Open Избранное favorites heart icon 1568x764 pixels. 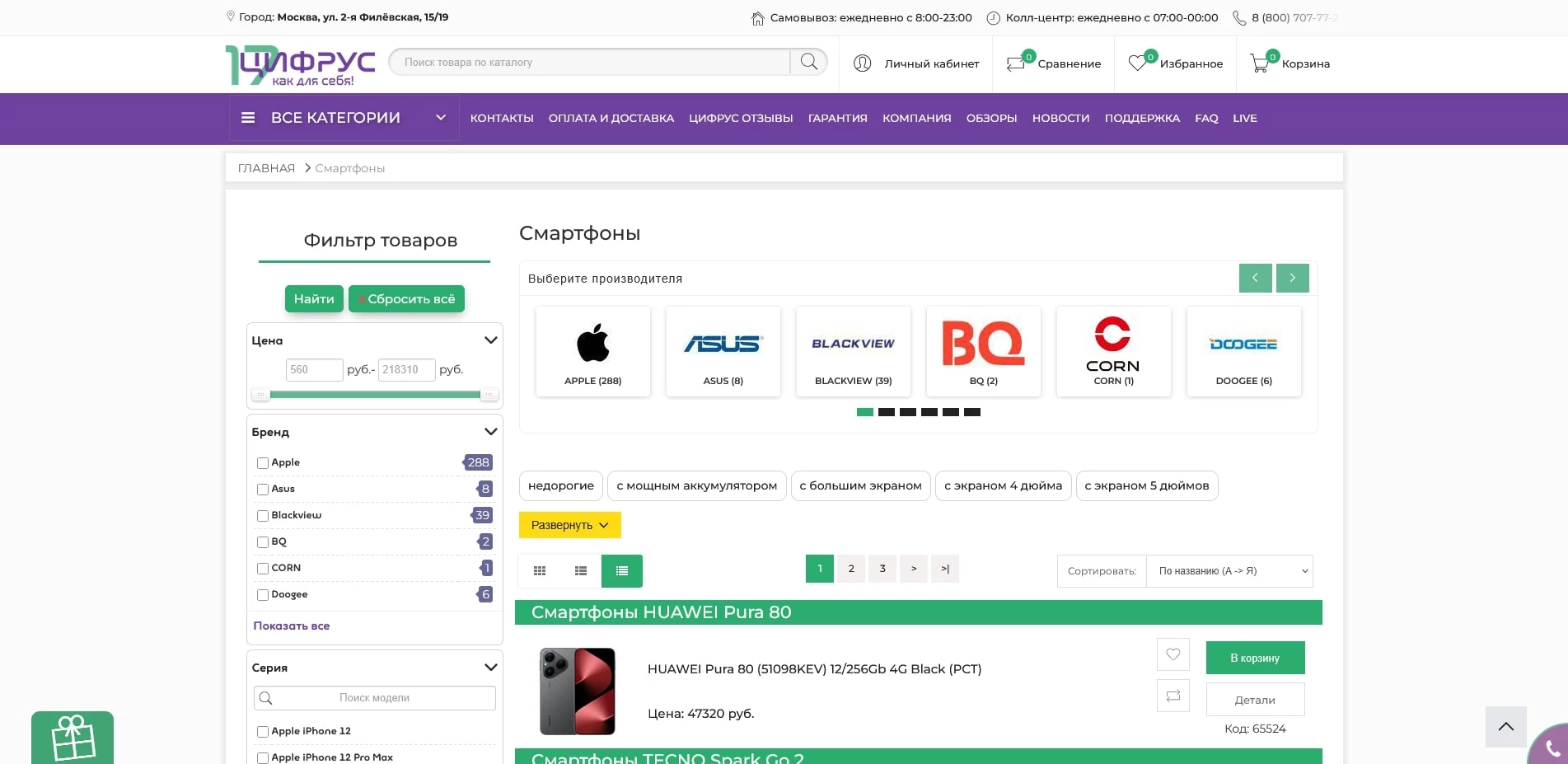1138,62
